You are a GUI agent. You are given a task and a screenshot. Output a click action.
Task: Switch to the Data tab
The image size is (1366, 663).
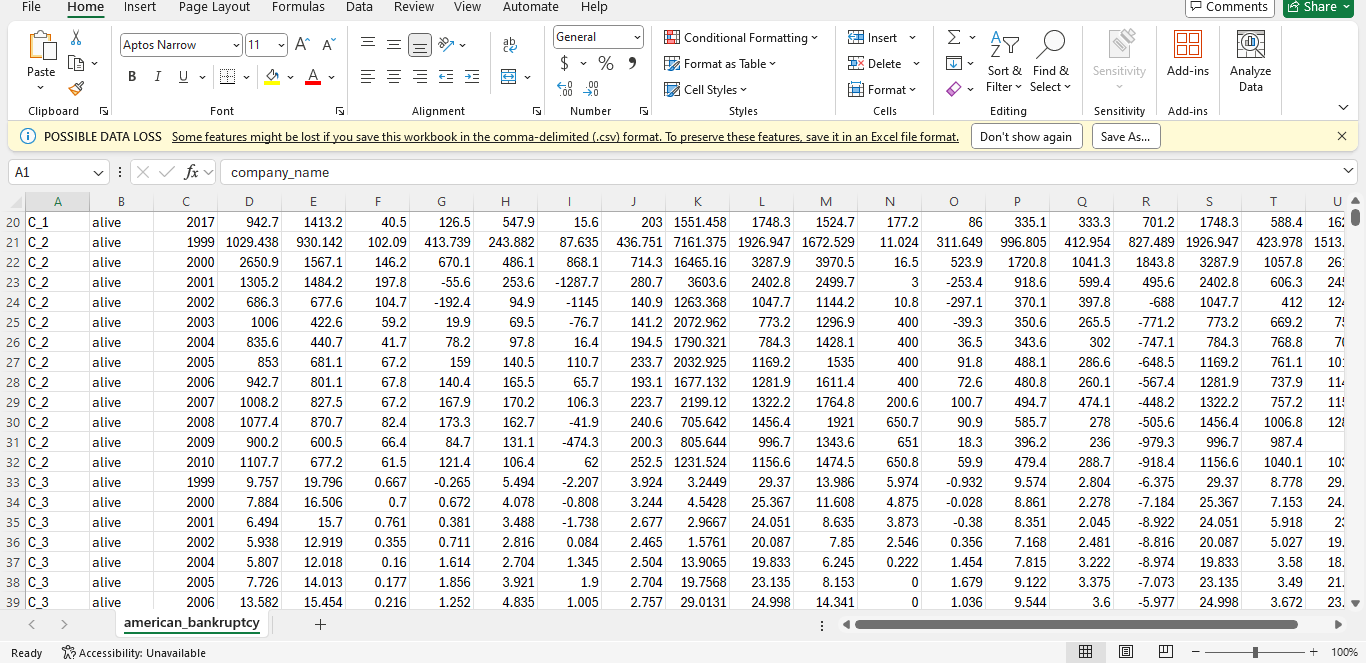tap(359, 7)
